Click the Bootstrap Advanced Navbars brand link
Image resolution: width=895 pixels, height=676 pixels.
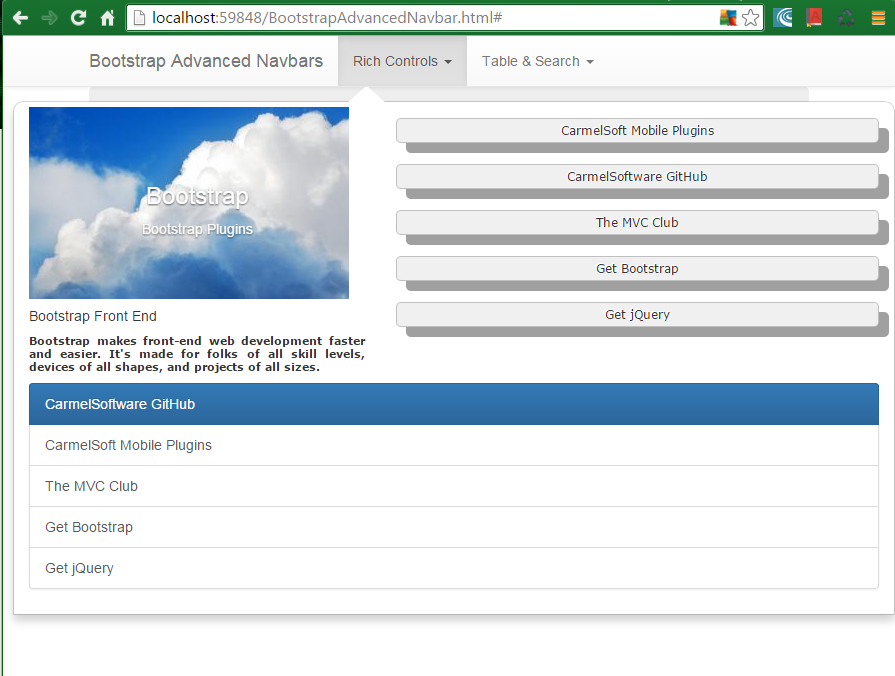click(206, 61)
